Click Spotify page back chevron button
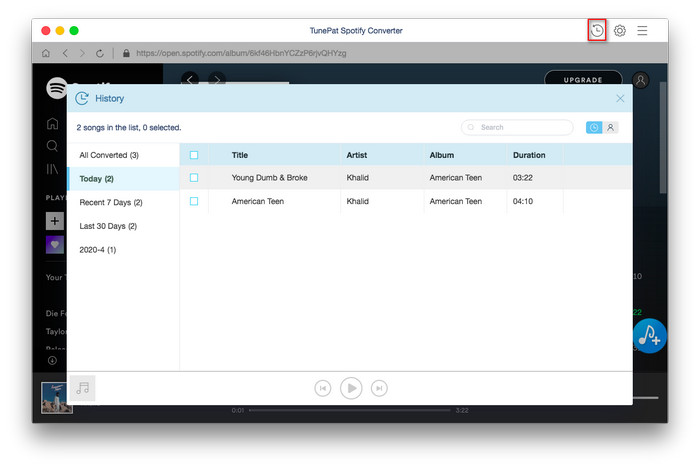700x469 pixels. coord(190,79)
